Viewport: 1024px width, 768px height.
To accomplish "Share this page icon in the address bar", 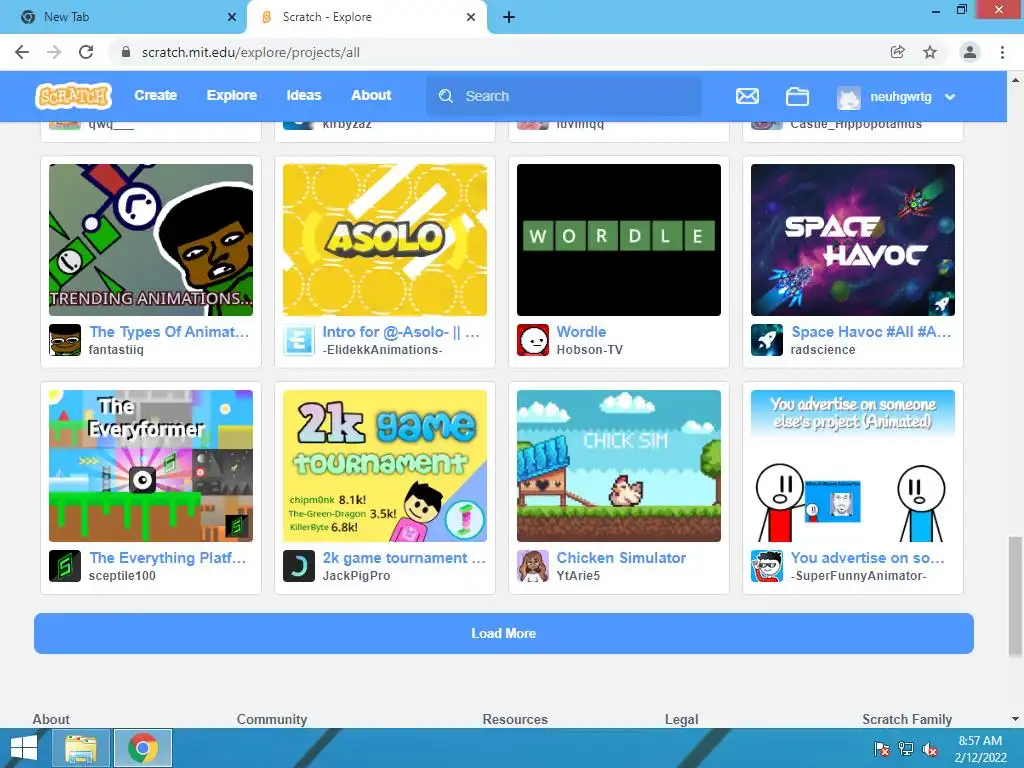I will coord(897,52).
